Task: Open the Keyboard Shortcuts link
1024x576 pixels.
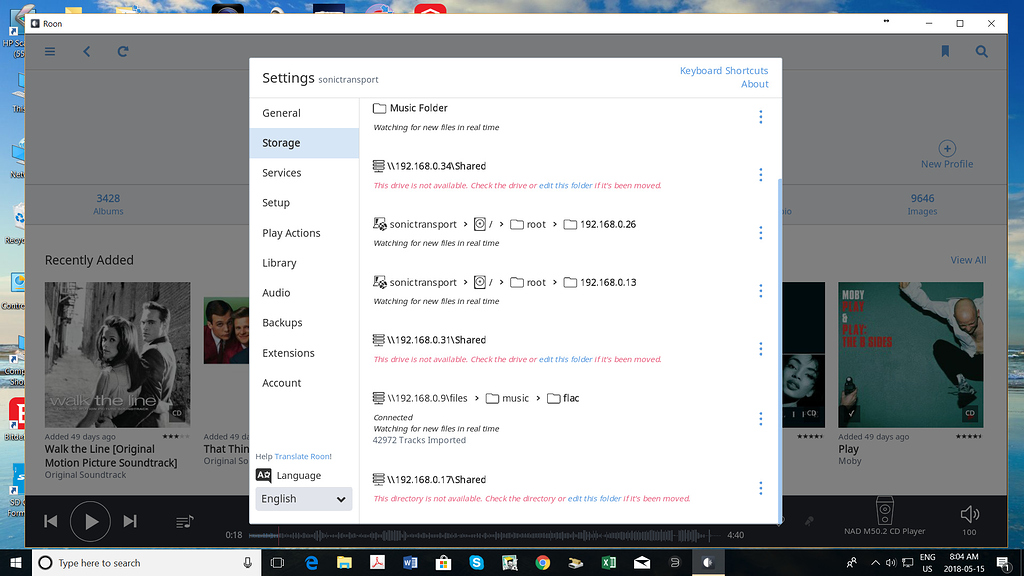Action: 724,70
